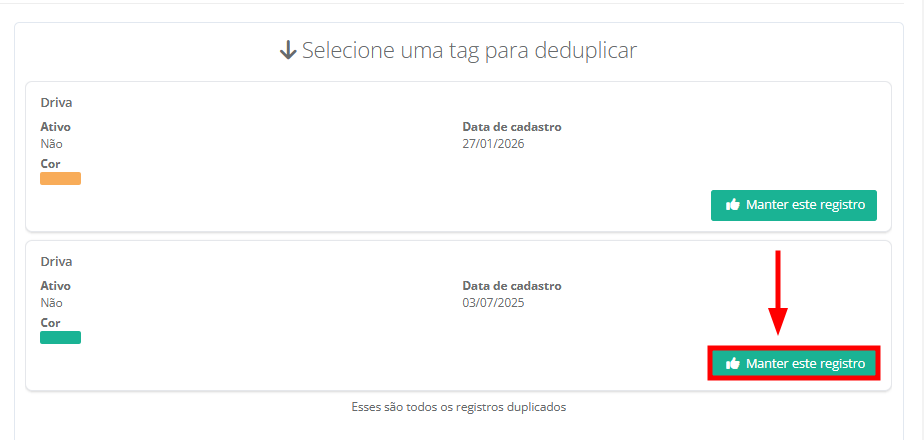Click thumbs-up icon on the 27/01/2026 record button
Image resolution: width=924 pixels, height=440 pixels.
point(733,205)
